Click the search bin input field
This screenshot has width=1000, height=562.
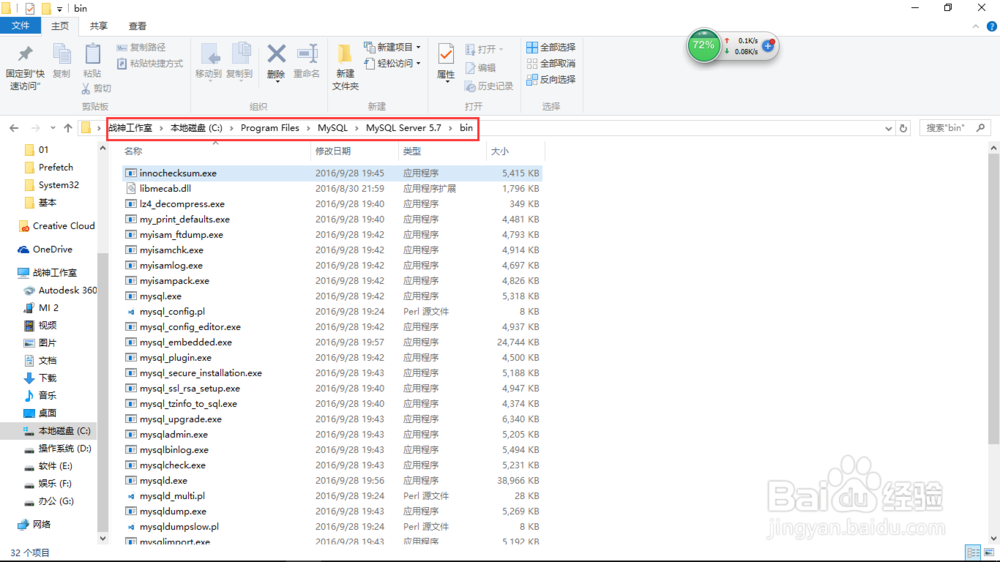pos(953,128)
